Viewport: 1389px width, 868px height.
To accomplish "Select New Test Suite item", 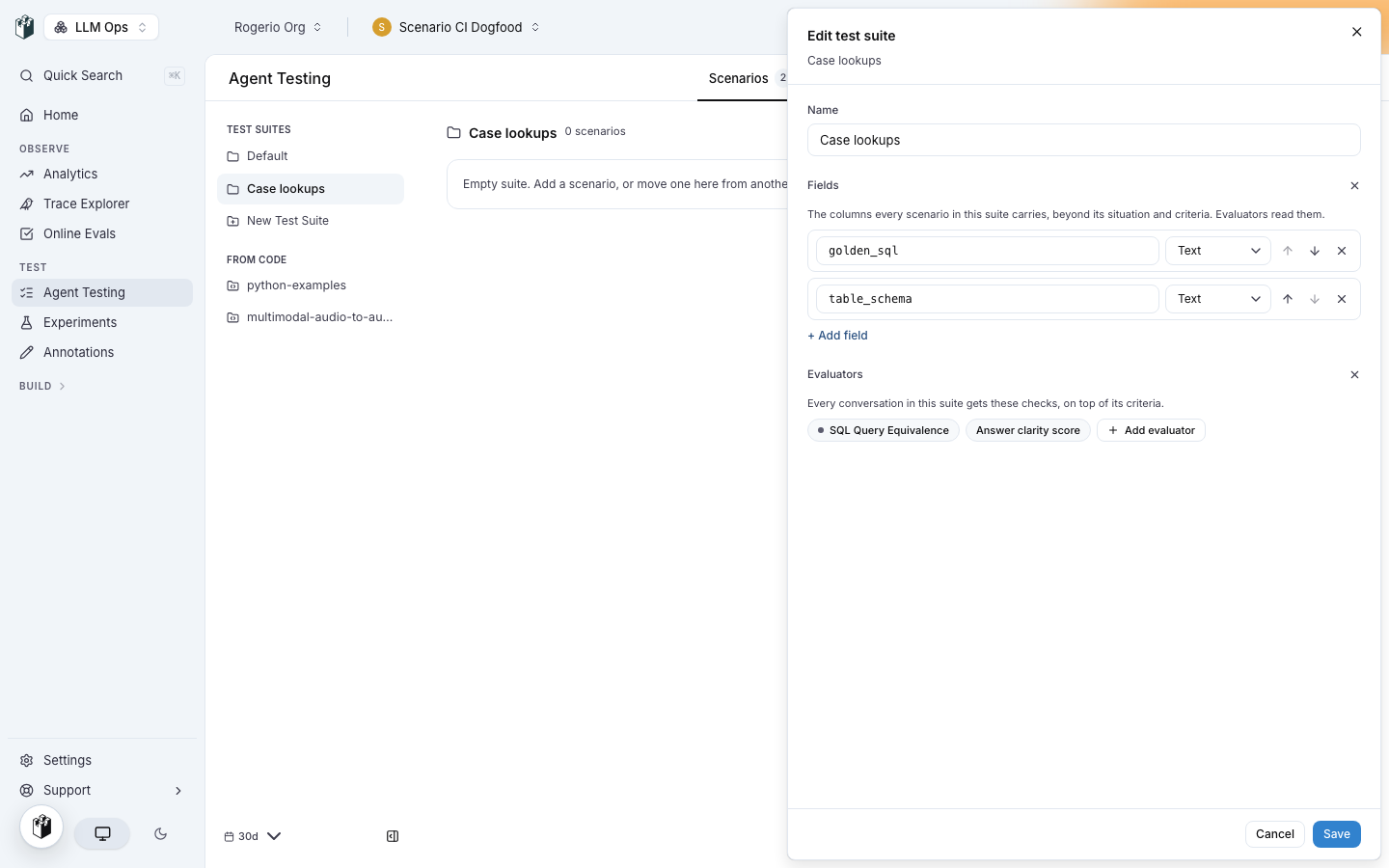I will [311, 221].
